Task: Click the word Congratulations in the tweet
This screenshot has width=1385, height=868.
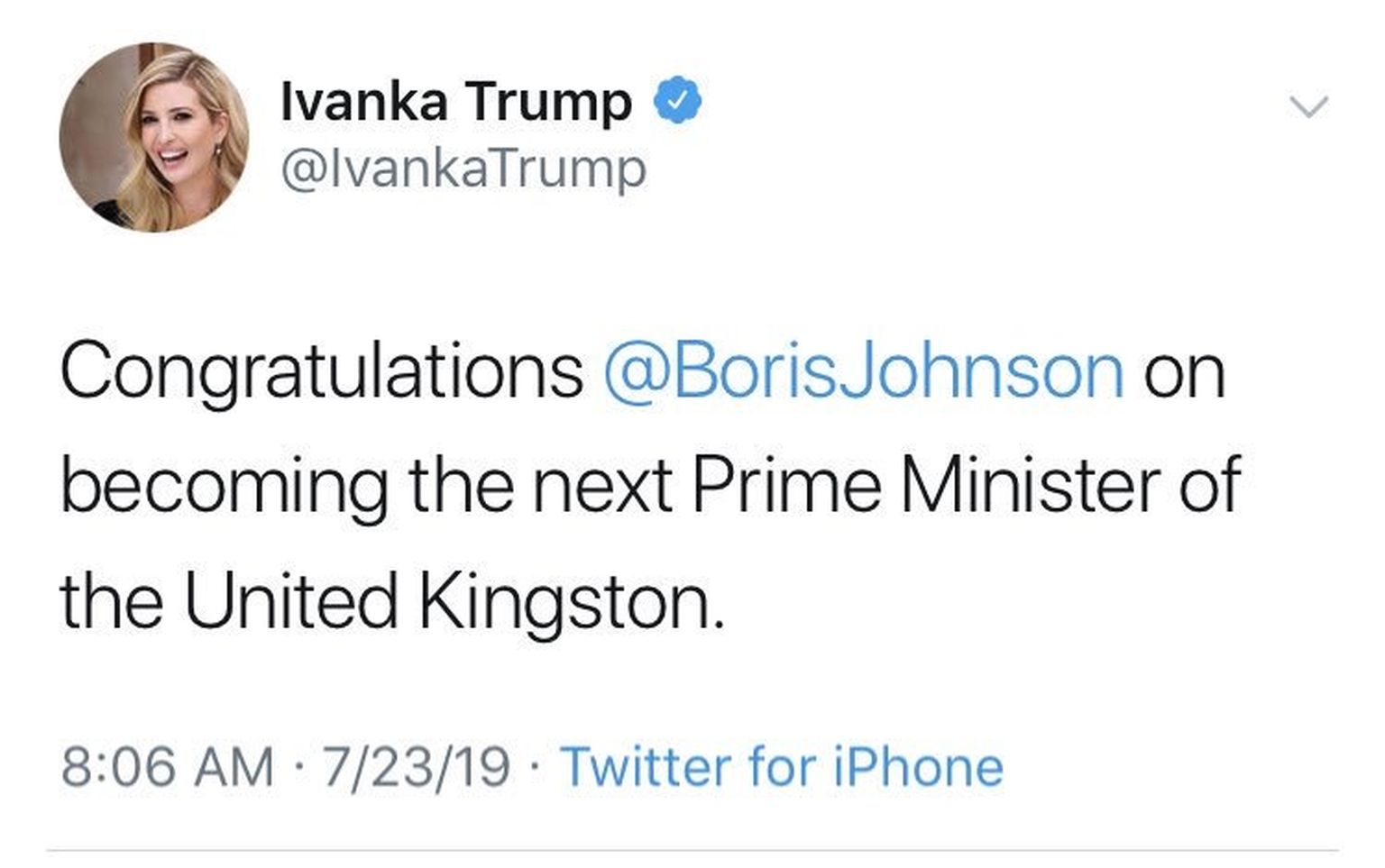Action: point(322,370)
